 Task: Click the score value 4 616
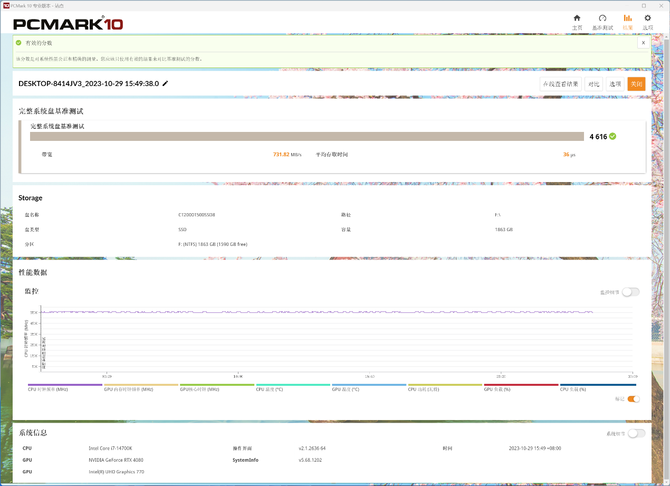coord(598,136)
